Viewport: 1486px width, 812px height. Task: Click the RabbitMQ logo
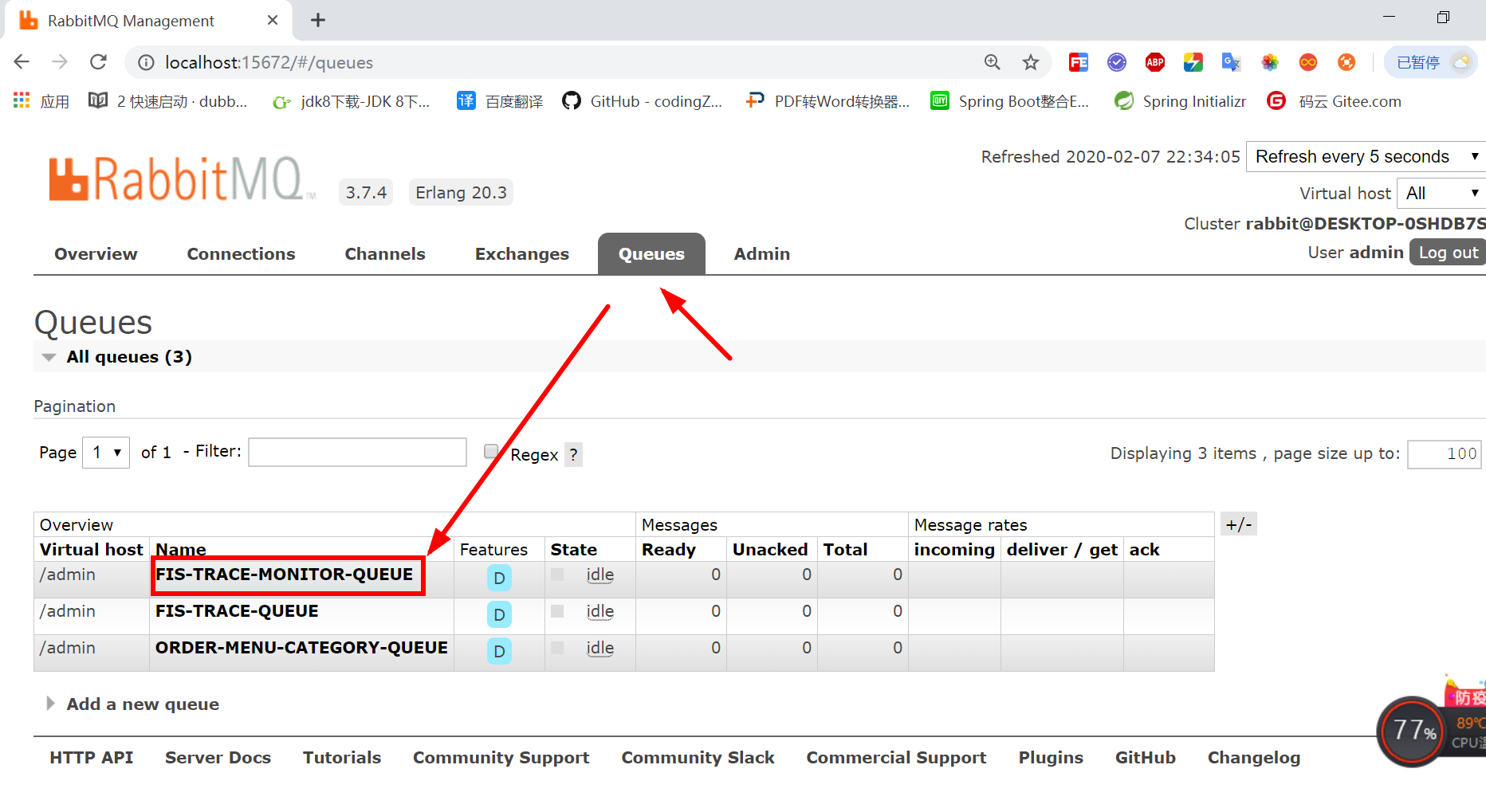182,178
